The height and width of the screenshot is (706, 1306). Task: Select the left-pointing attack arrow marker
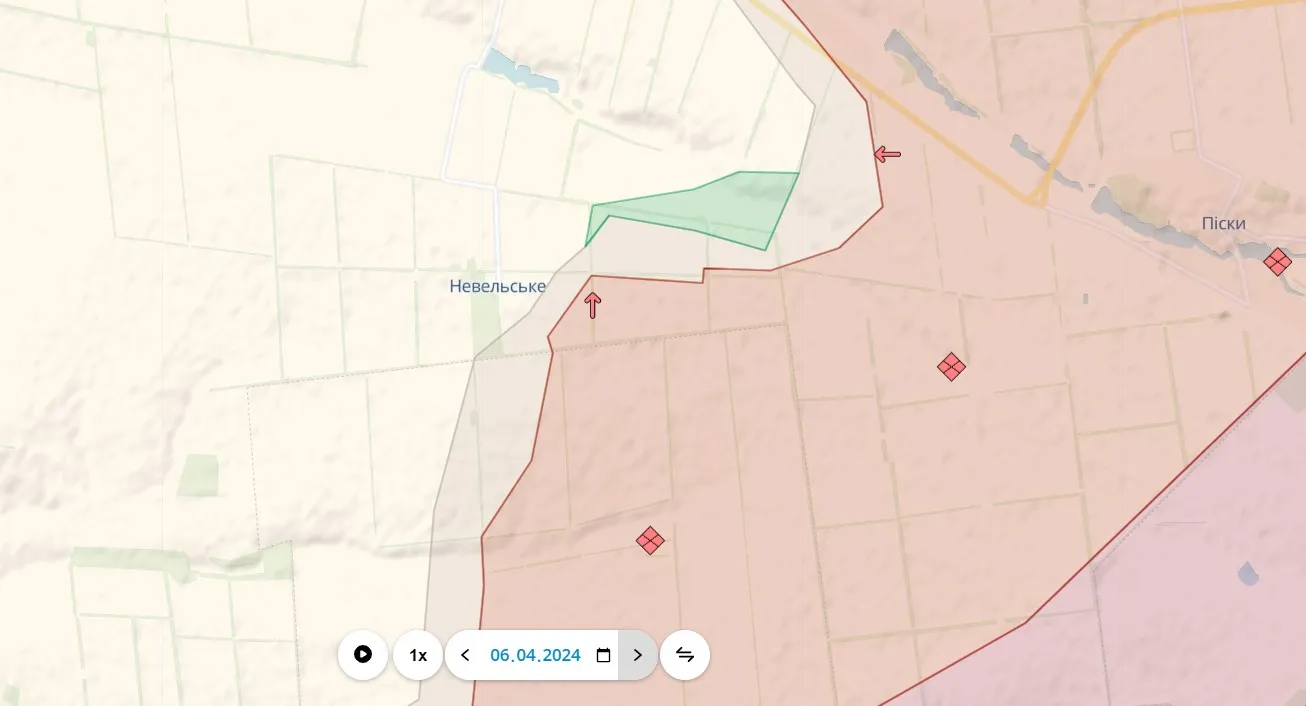[887, 154]
